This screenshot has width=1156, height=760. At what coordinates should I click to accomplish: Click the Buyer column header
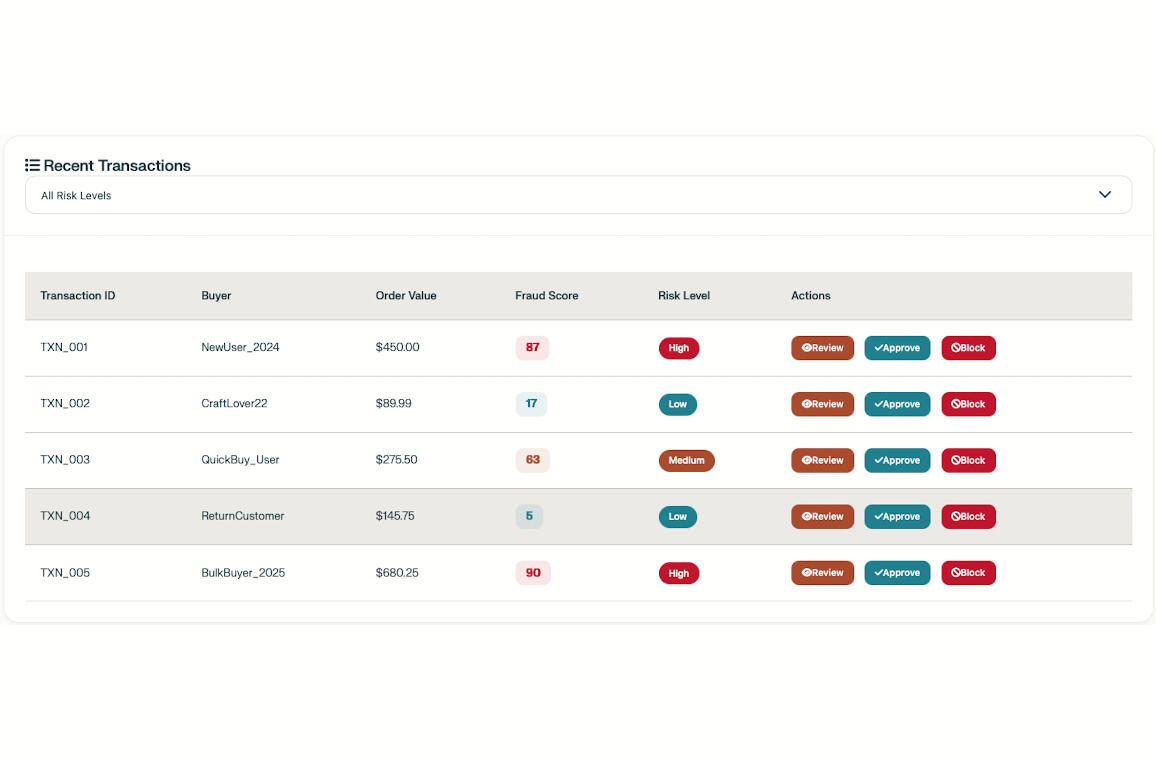[216, 296]
